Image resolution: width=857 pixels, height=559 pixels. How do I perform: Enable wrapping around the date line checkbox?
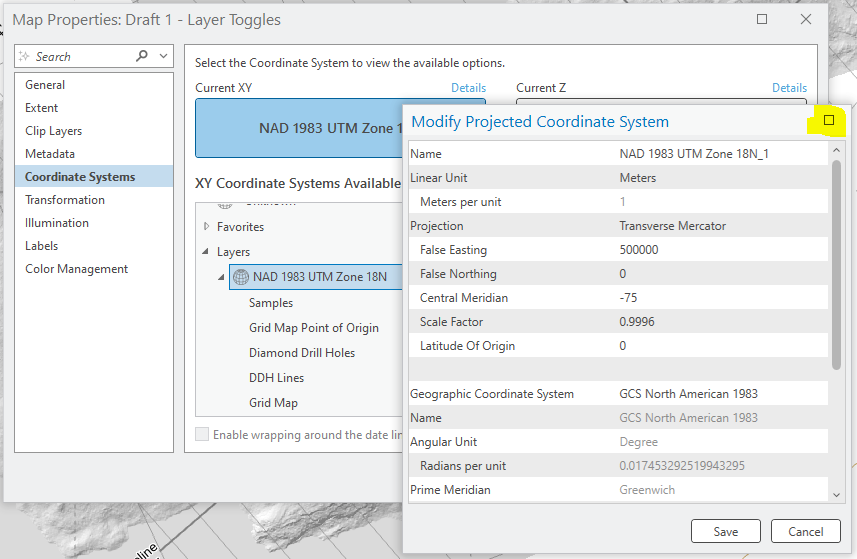pyautogui.click(x=203, y=435)
